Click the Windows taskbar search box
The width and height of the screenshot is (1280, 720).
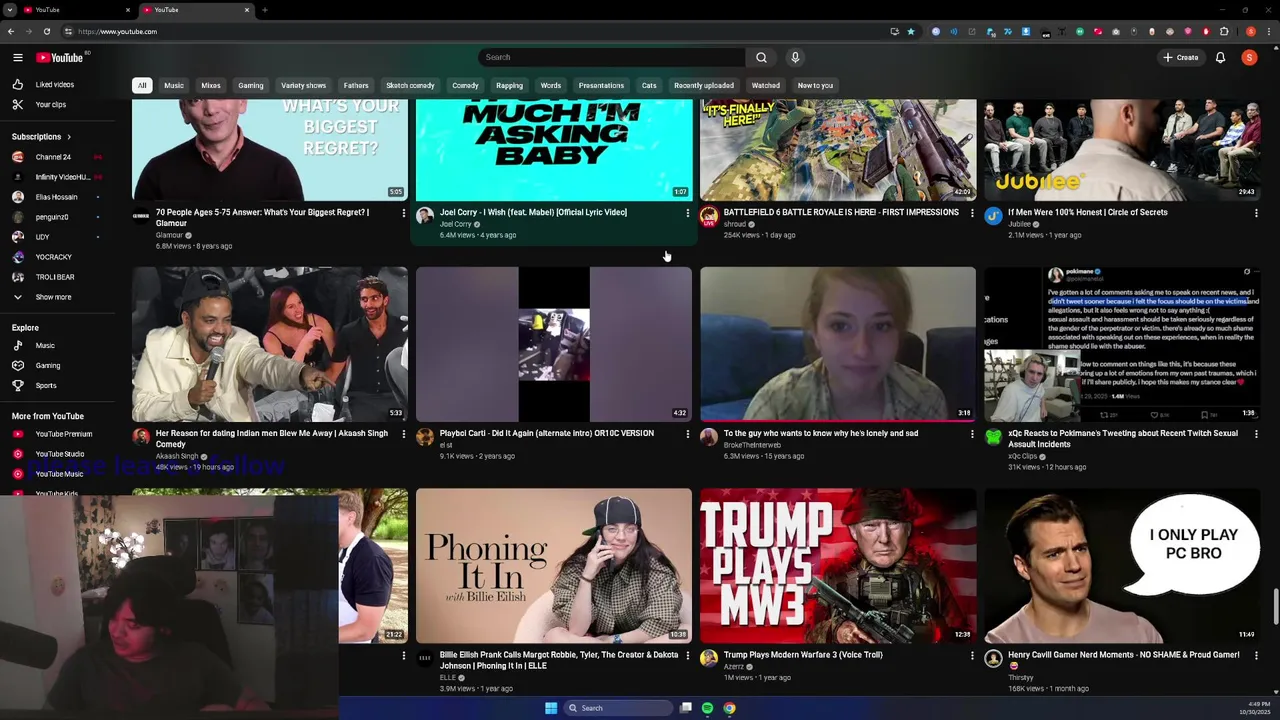[x=618, y=708]
